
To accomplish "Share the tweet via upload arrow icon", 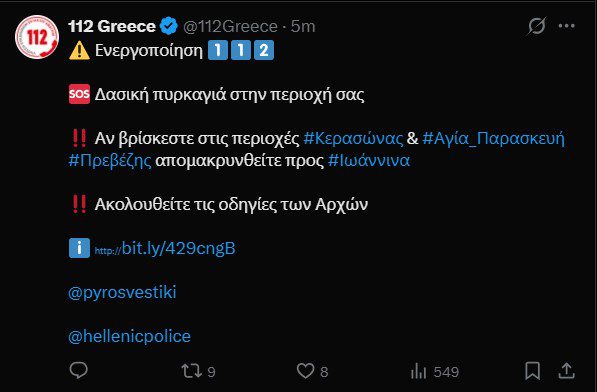I will tap(566, 371).
